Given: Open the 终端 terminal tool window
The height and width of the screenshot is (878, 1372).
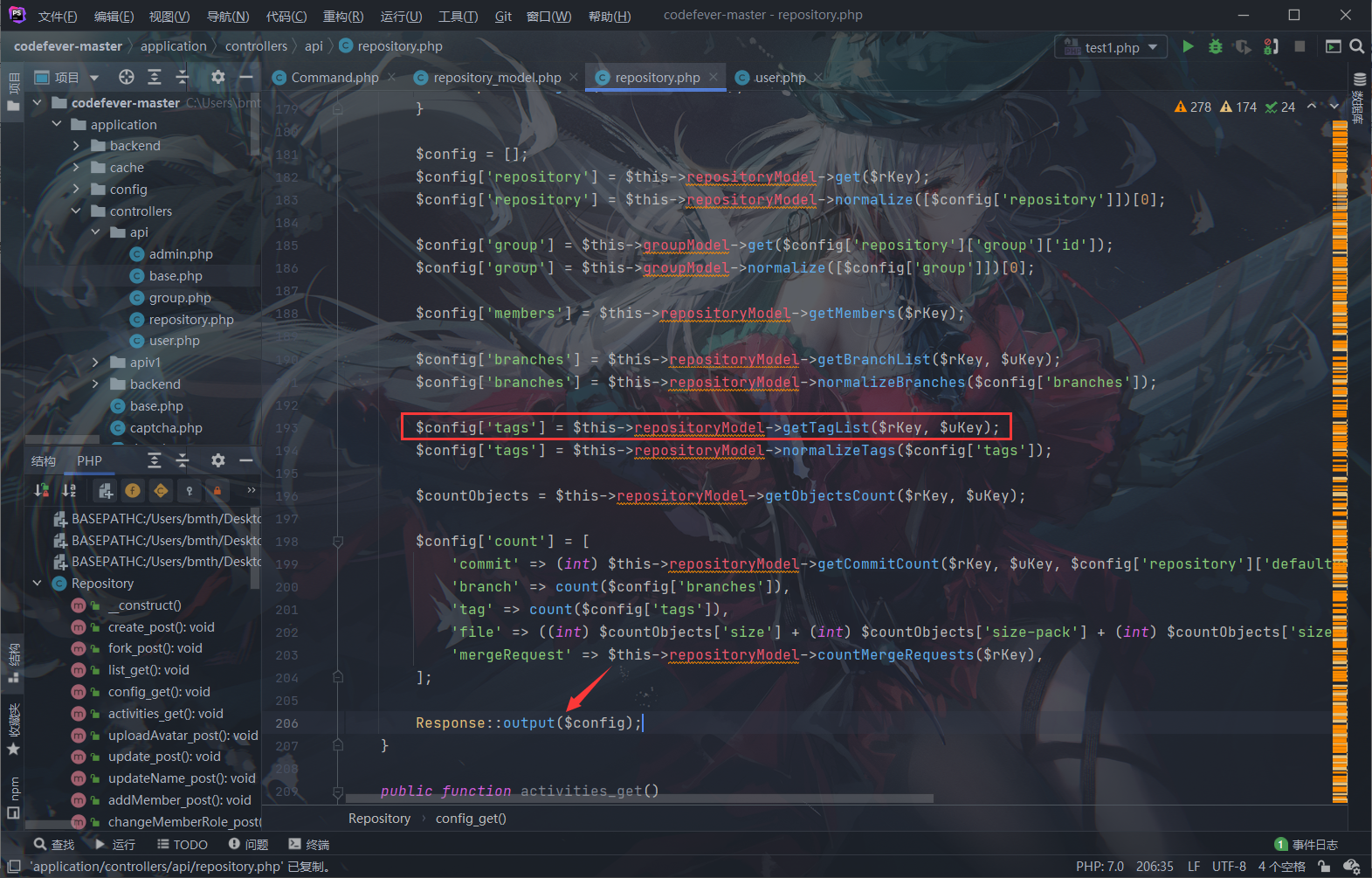Looking at the screenshot, I should pyautogui.click(x=309, y=845).
